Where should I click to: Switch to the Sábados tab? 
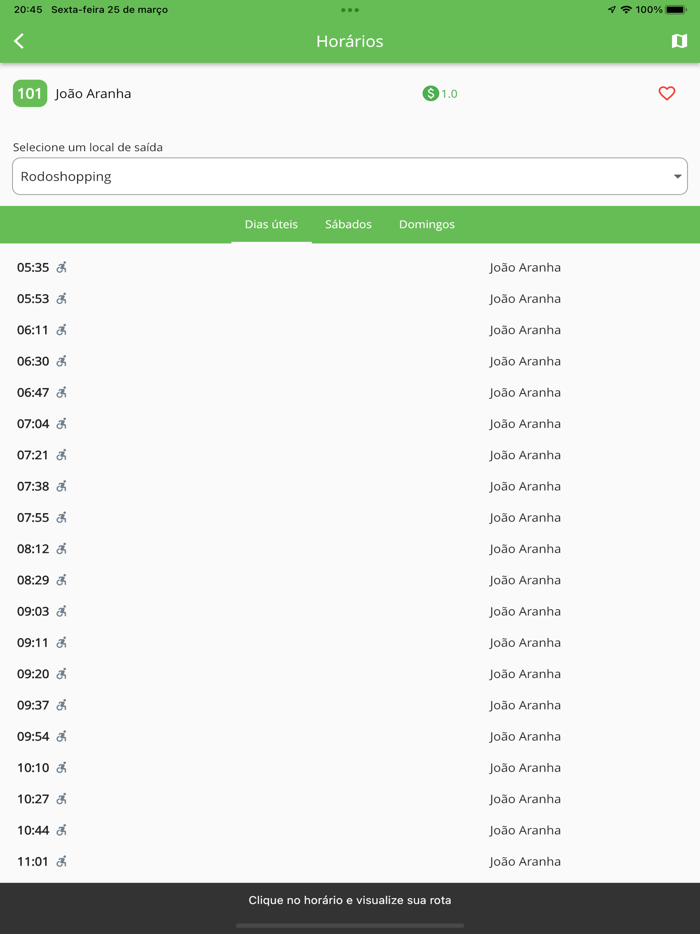tap(348, 224)
